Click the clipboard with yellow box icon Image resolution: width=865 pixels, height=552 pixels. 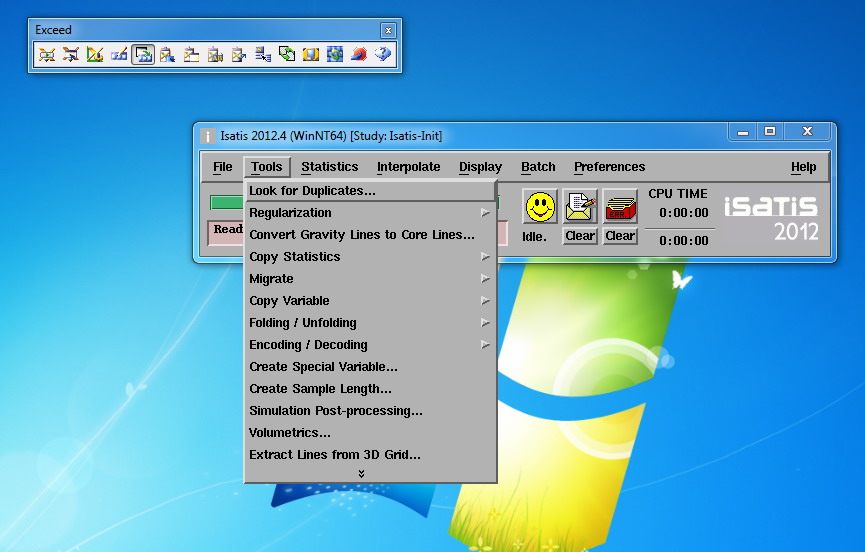tap(191, 55)
